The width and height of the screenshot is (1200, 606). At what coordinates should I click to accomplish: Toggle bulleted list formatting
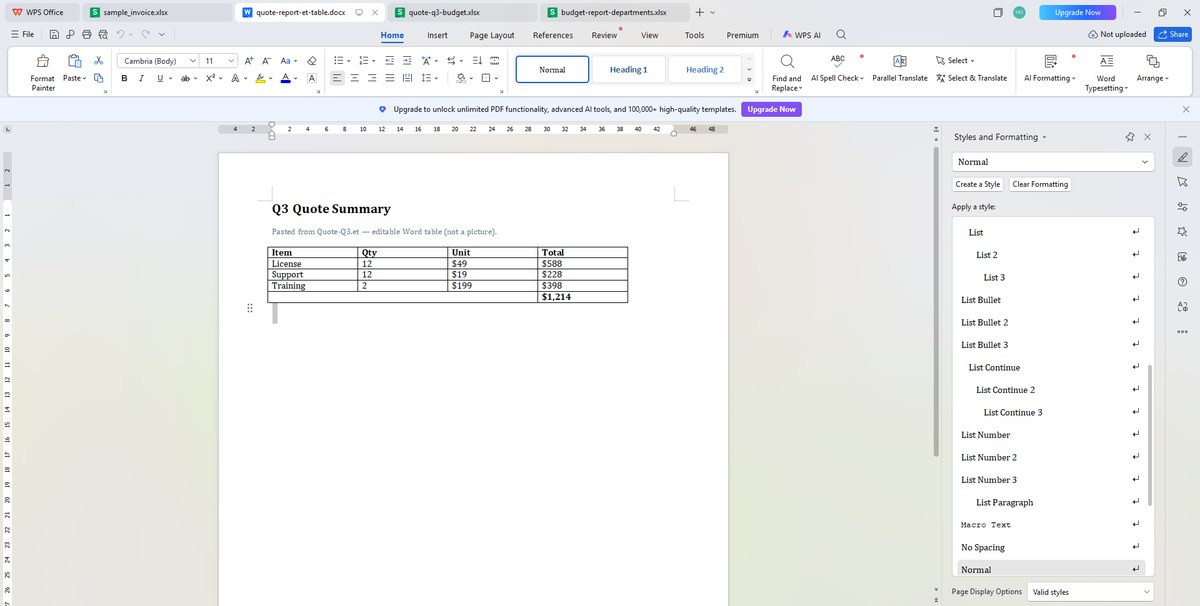[x=338, y=60]
